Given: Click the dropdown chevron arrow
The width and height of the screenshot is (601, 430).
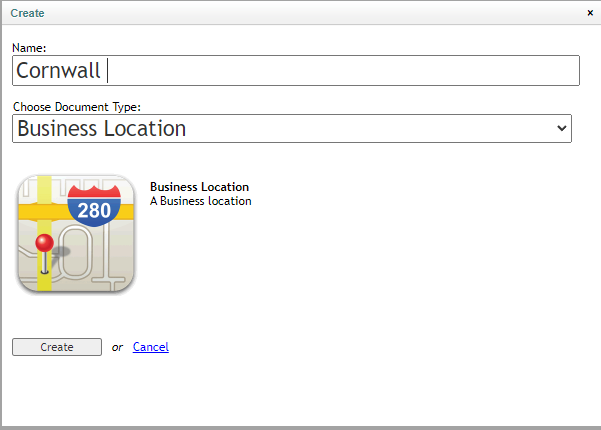Looking at the screenshot, I should tap(562, 128).
